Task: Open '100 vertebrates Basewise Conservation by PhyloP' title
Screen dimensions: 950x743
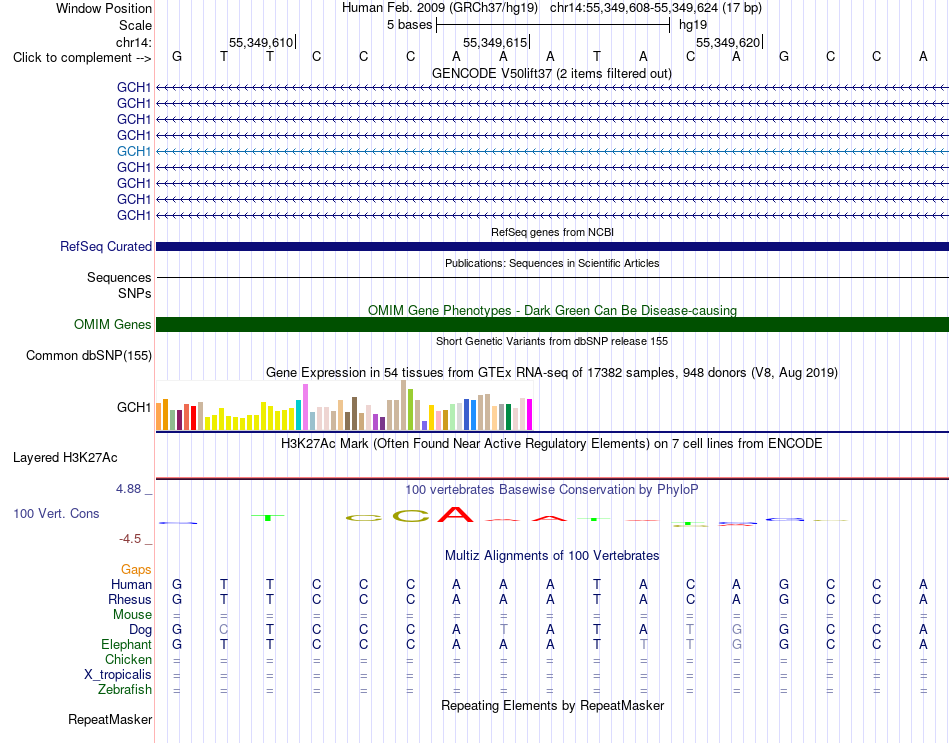Action: click(x=552, y=490)
